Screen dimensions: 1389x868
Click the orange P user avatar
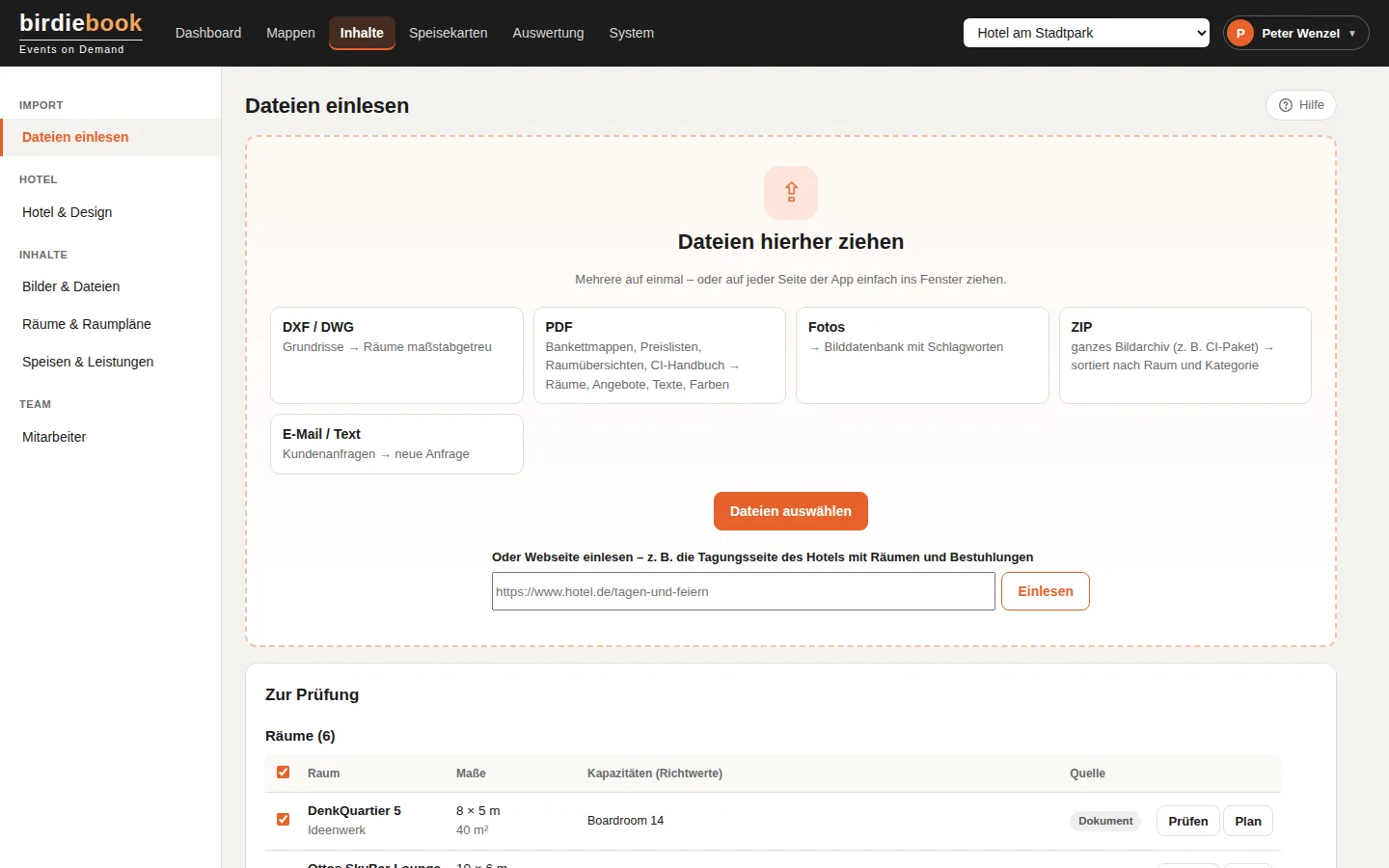[1240, 33]
